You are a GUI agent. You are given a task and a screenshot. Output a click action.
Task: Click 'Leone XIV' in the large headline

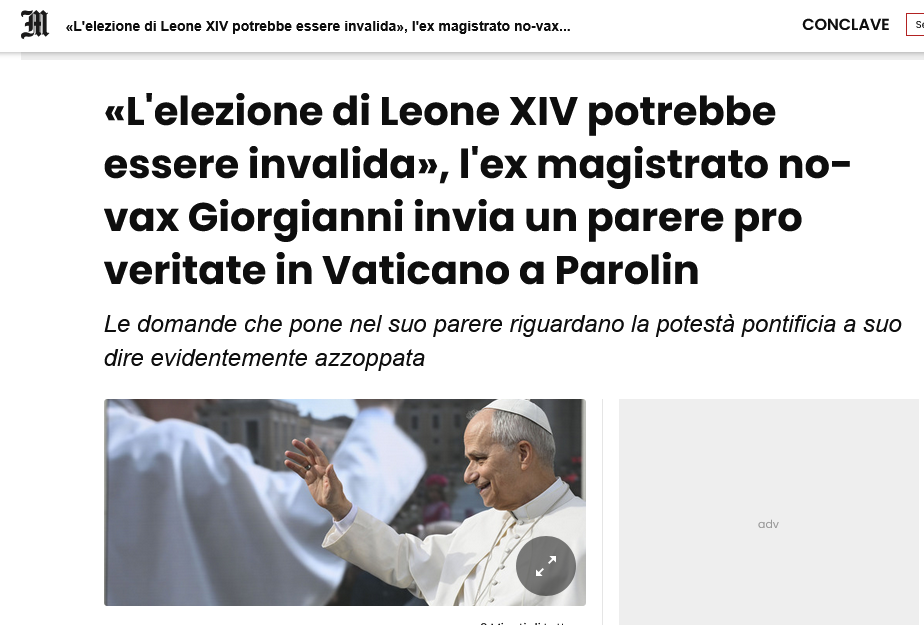point(478,111)
